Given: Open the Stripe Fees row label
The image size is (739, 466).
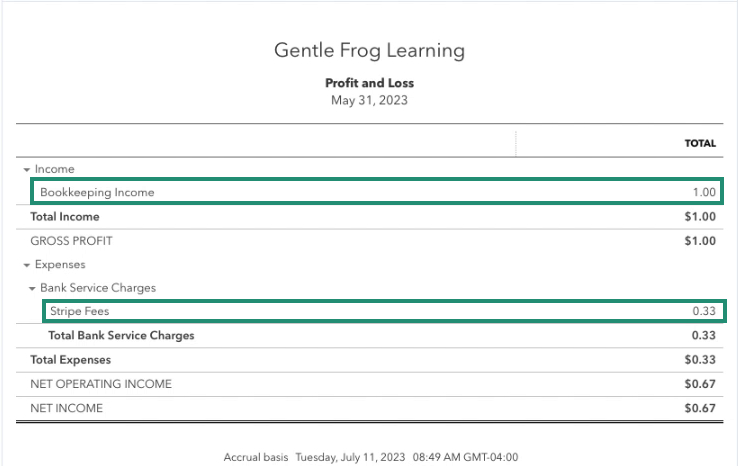Looking at the screenshot, I should point(80,311).
